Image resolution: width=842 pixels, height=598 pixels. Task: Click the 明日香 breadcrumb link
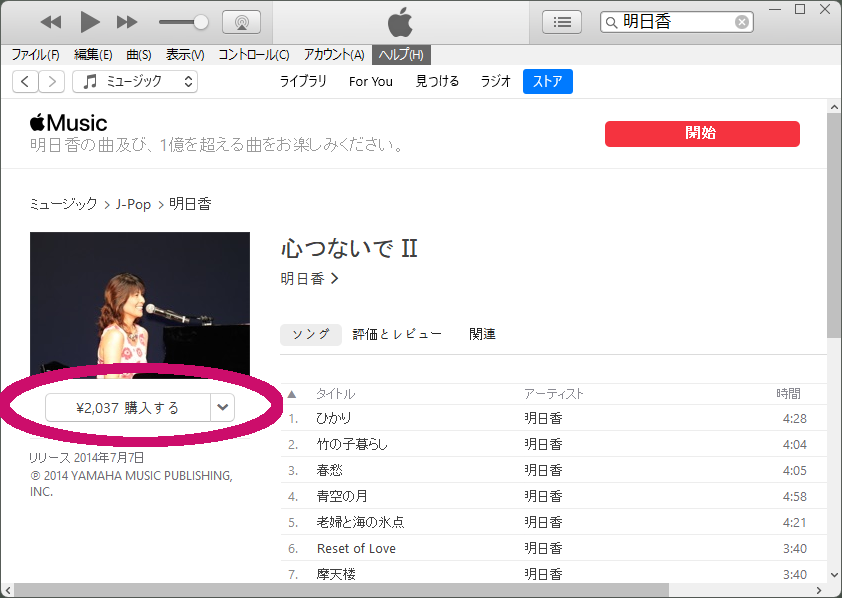coord(190,204)
